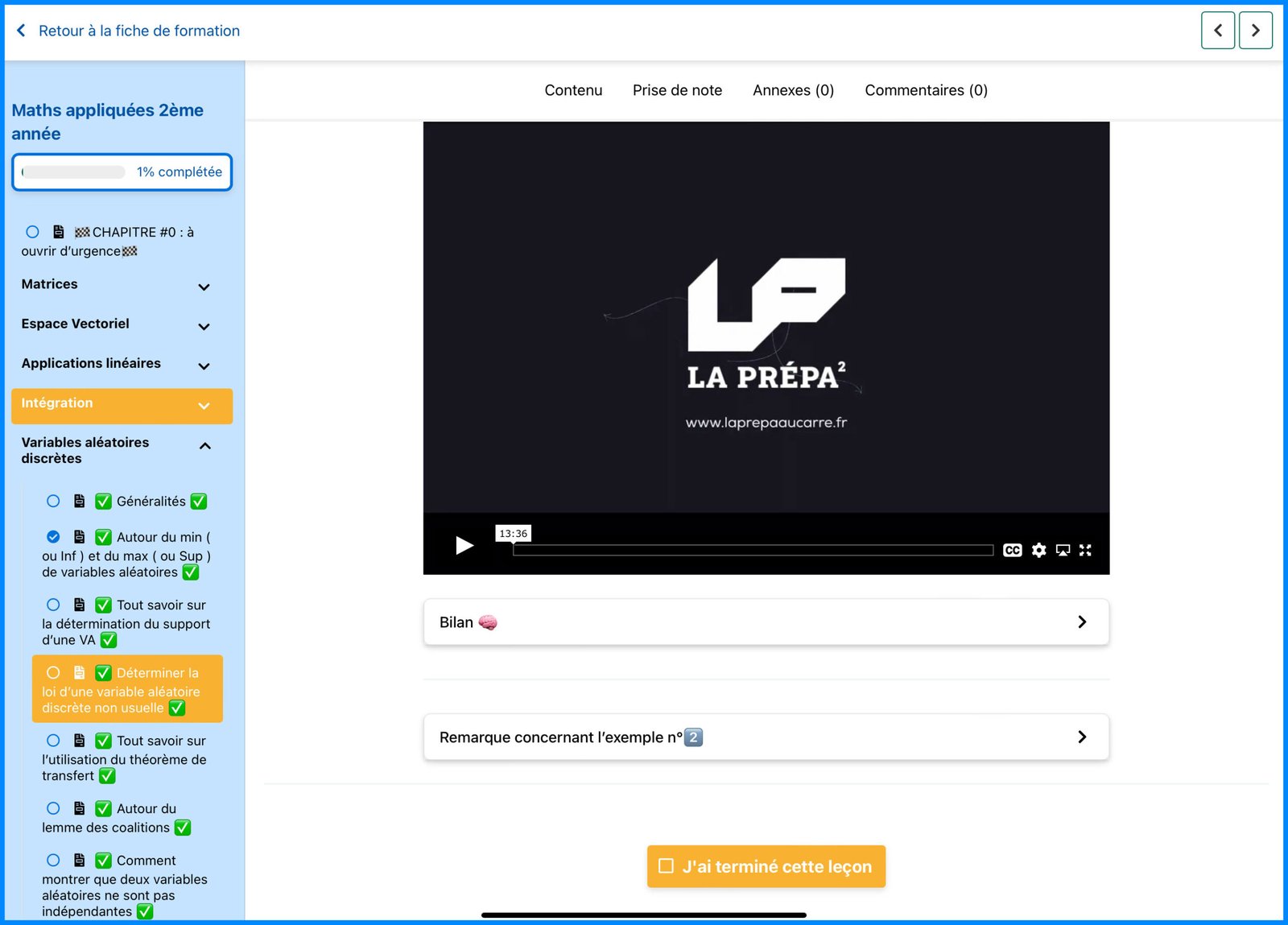Viewport: 1288px width, 925px height.
Task: Expand Remarque concernant l'exemple panel
Action: (766, 737)
